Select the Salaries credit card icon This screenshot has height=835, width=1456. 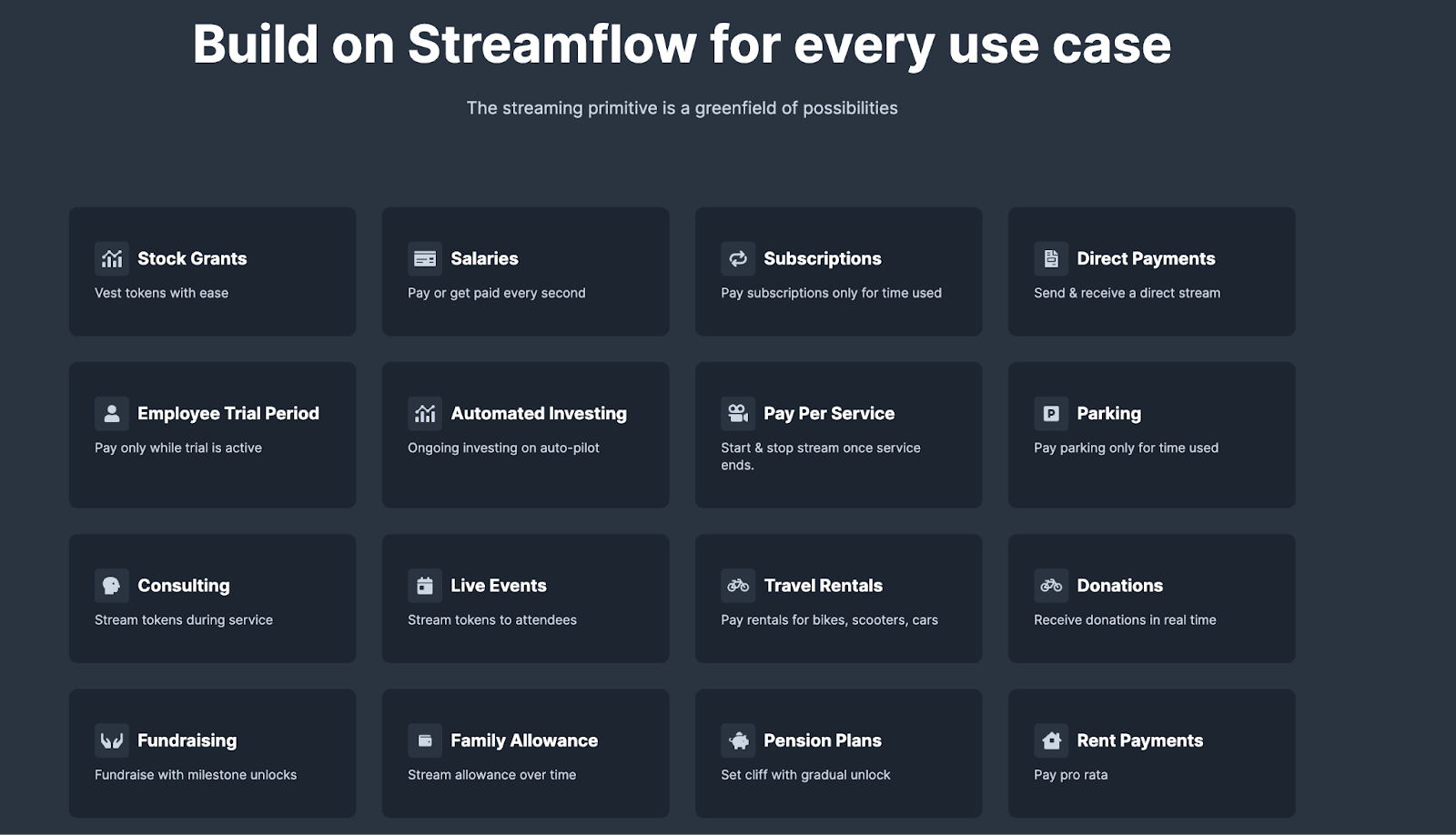point(424,258)
